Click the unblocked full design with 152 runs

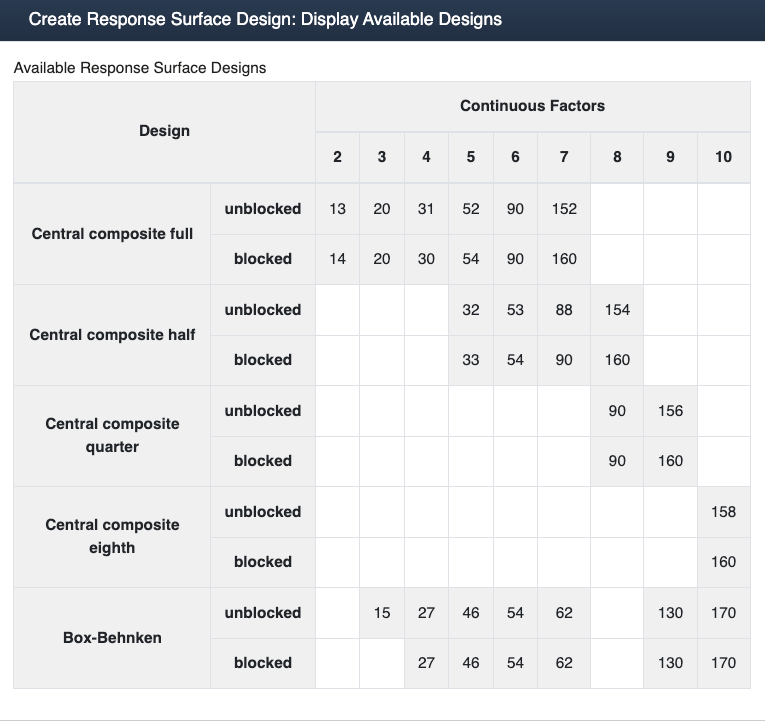click(x=564, y=209)
